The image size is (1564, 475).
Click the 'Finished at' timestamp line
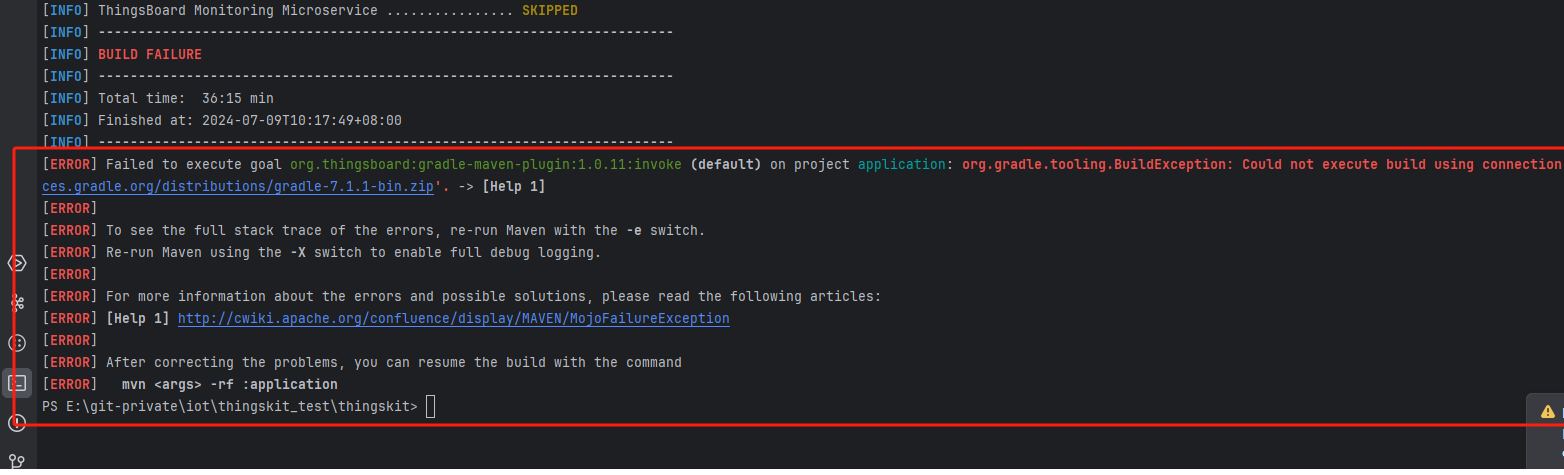tap(249, 120)
